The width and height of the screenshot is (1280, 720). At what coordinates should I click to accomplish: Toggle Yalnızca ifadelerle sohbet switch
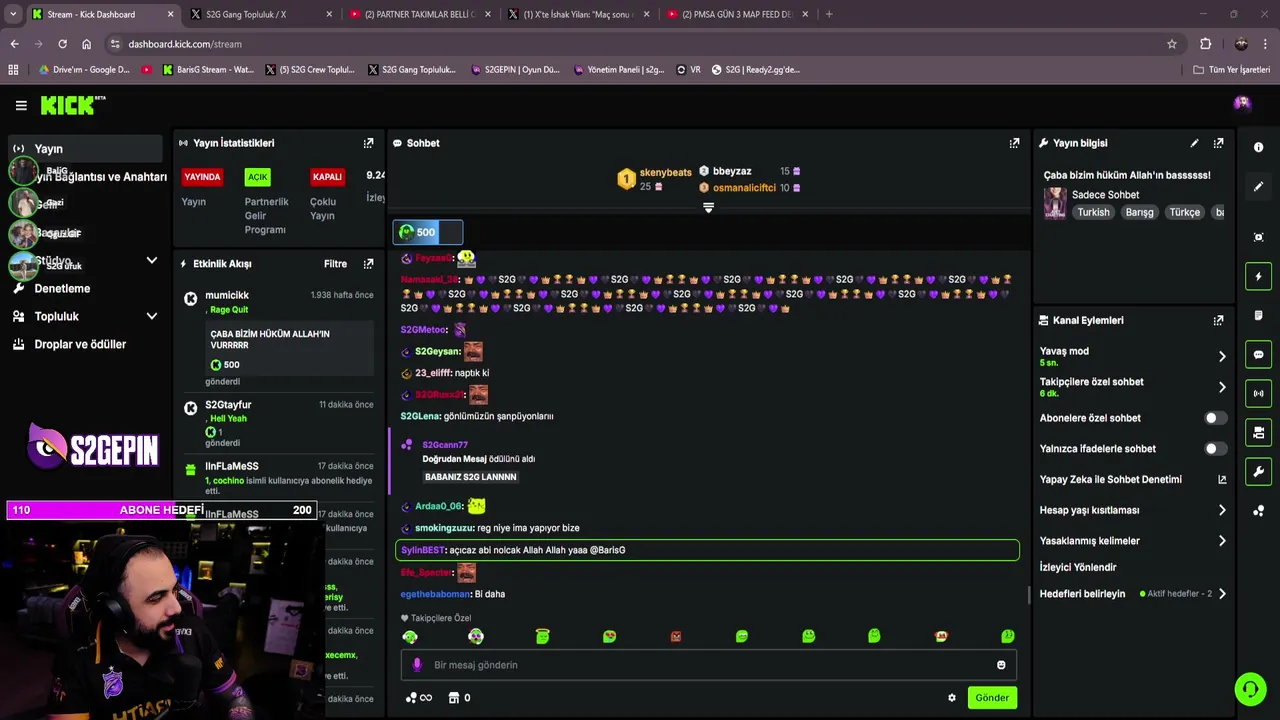point(1215,449)
